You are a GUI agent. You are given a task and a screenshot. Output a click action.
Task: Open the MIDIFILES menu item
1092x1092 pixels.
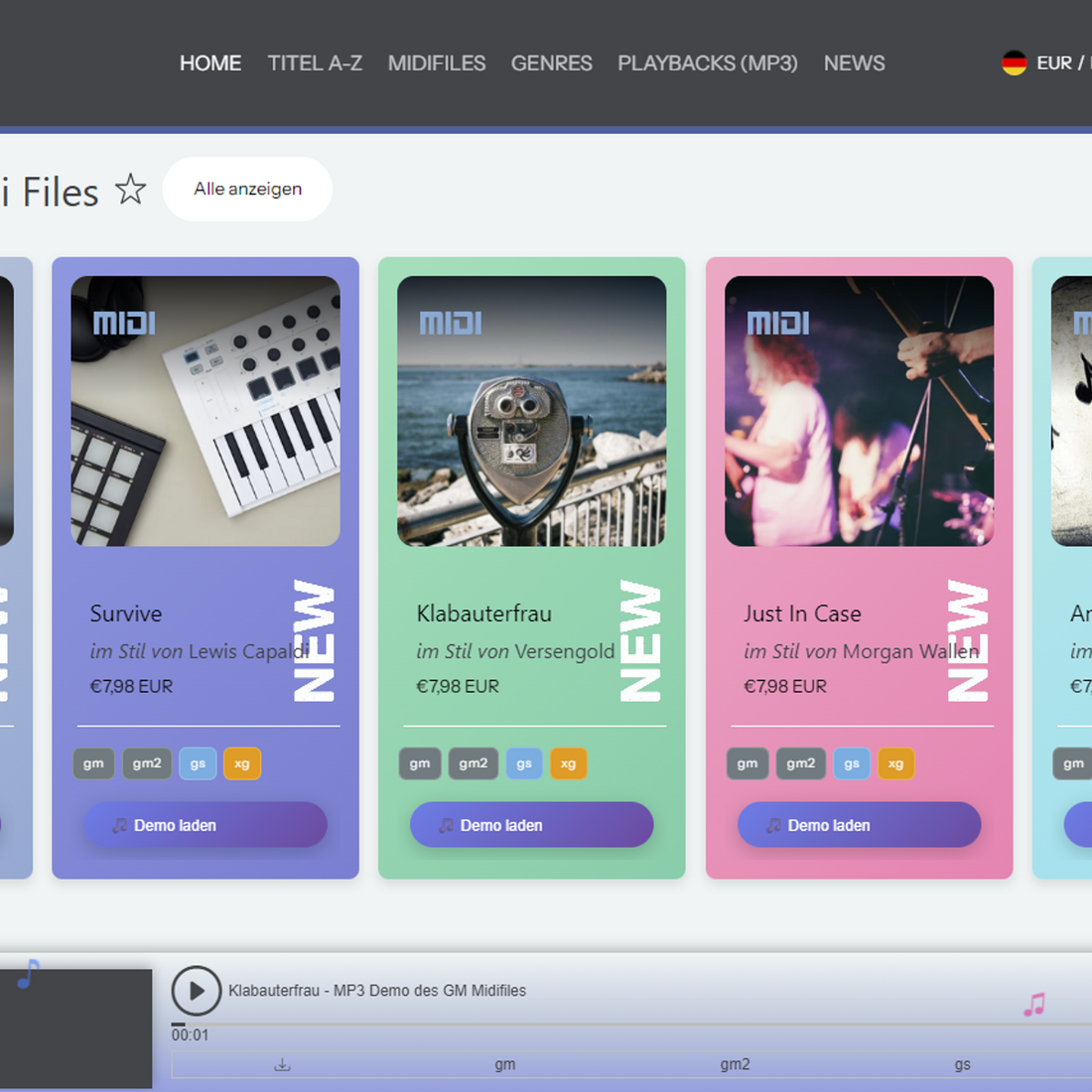[x=437, y=64]
